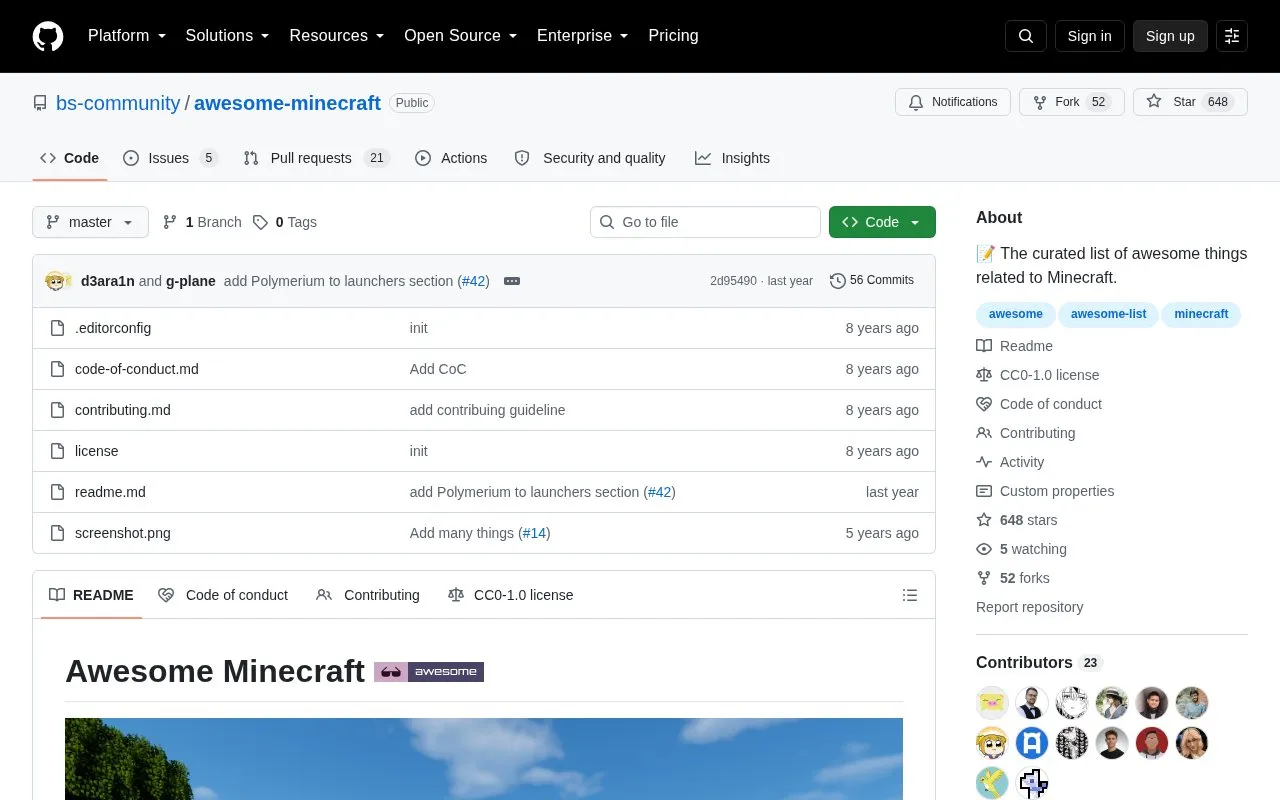
Task: Click the Sign in button
Action: (x=1089, y=36)
